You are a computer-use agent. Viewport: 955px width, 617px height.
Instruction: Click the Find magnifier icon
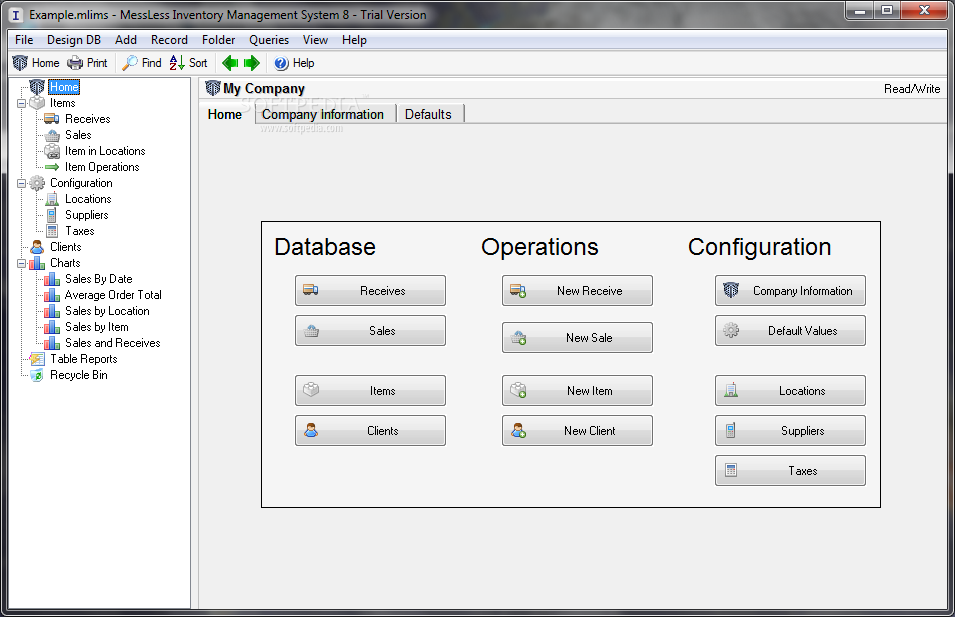click(x=130, y=63)
